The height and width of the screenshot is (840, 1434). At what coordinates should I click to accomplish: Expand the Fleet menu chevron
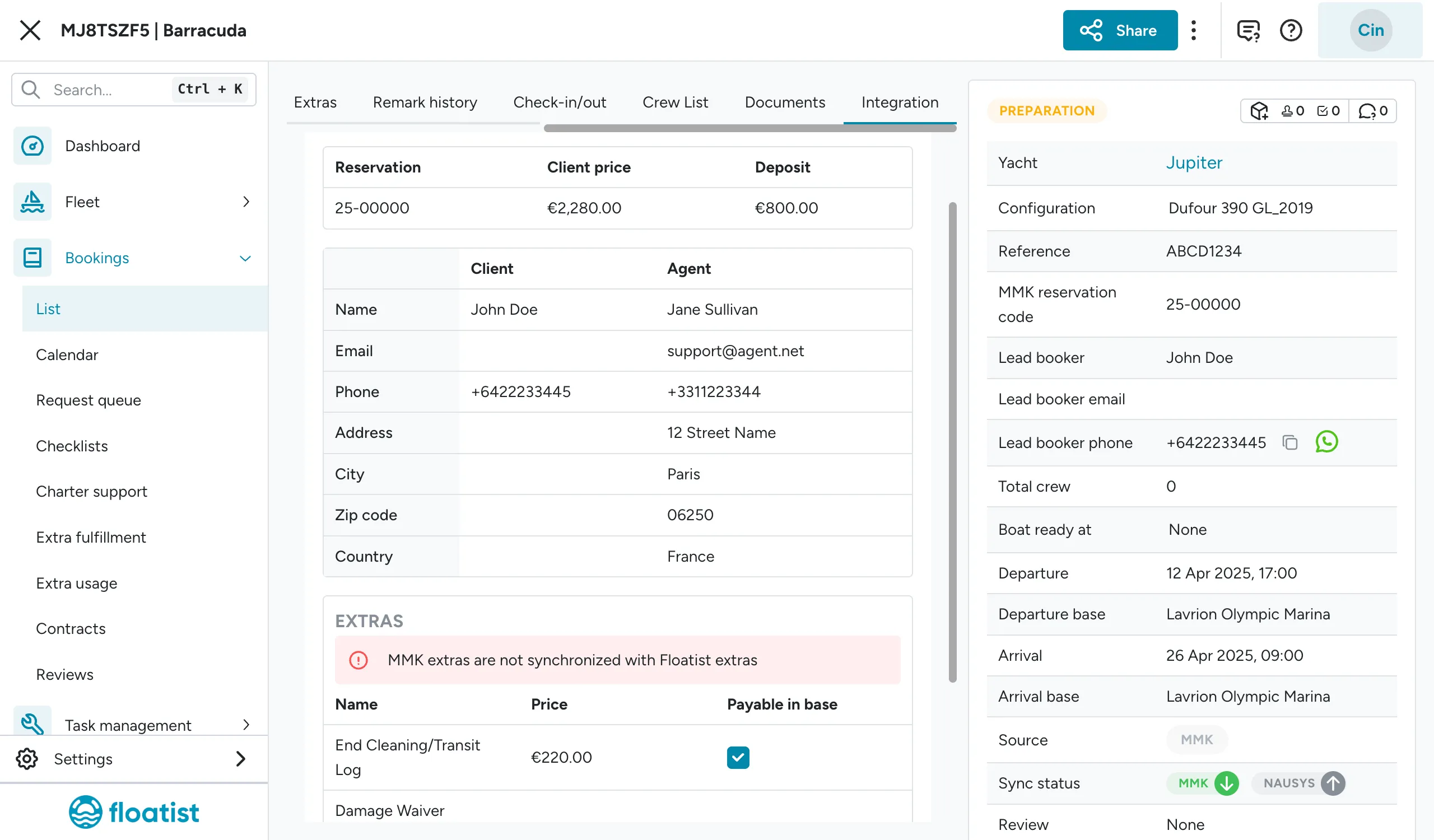[x=246, y=202]
